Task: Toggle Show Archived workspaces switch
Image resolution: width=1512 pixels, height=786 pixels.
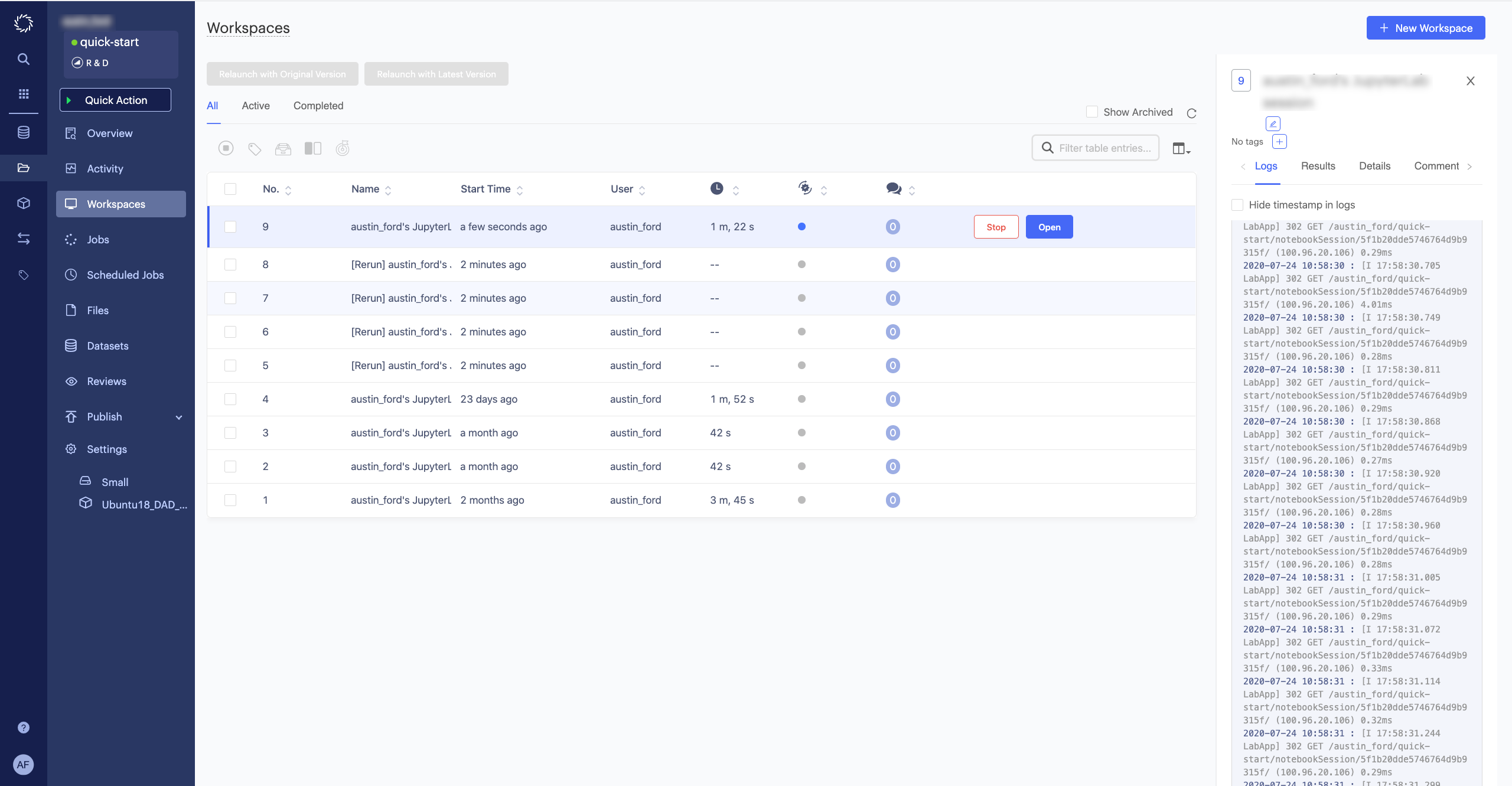Action: [1092, 111]
